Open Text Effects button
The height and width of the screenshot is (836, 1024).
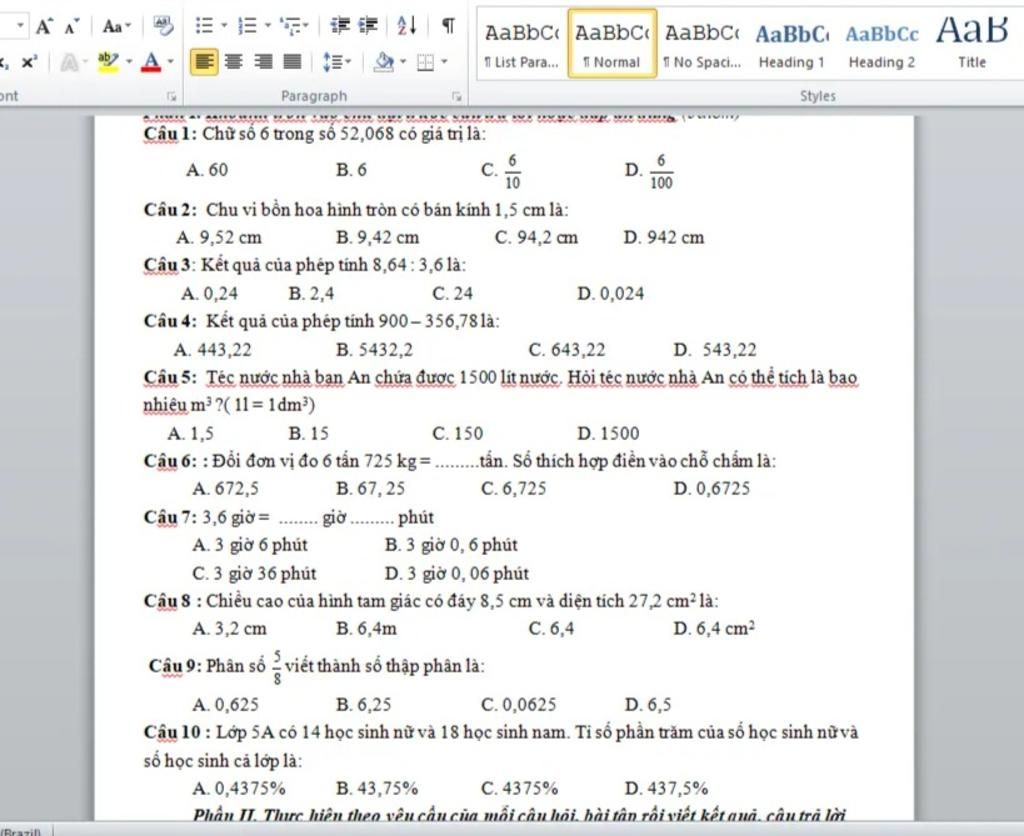[x=69, y=62]
